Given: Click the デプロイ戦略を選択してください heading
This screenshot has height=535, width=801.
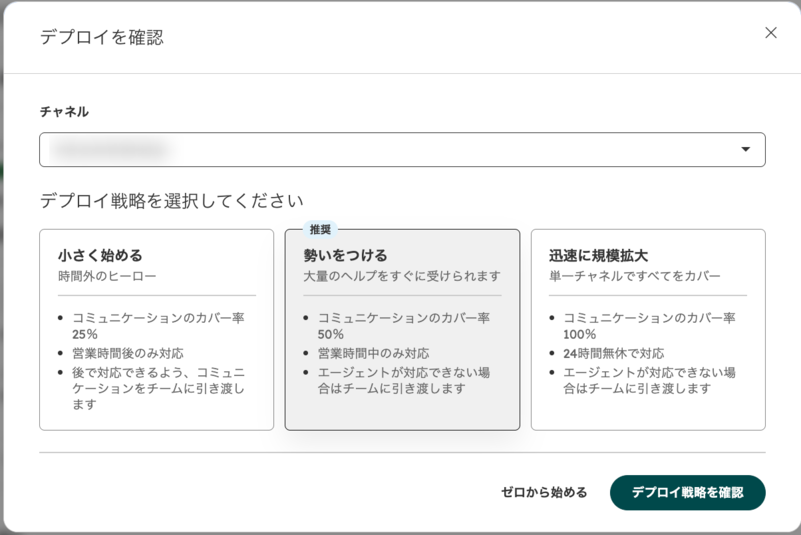Looking at the screenshot, I should tap(172, 201).
